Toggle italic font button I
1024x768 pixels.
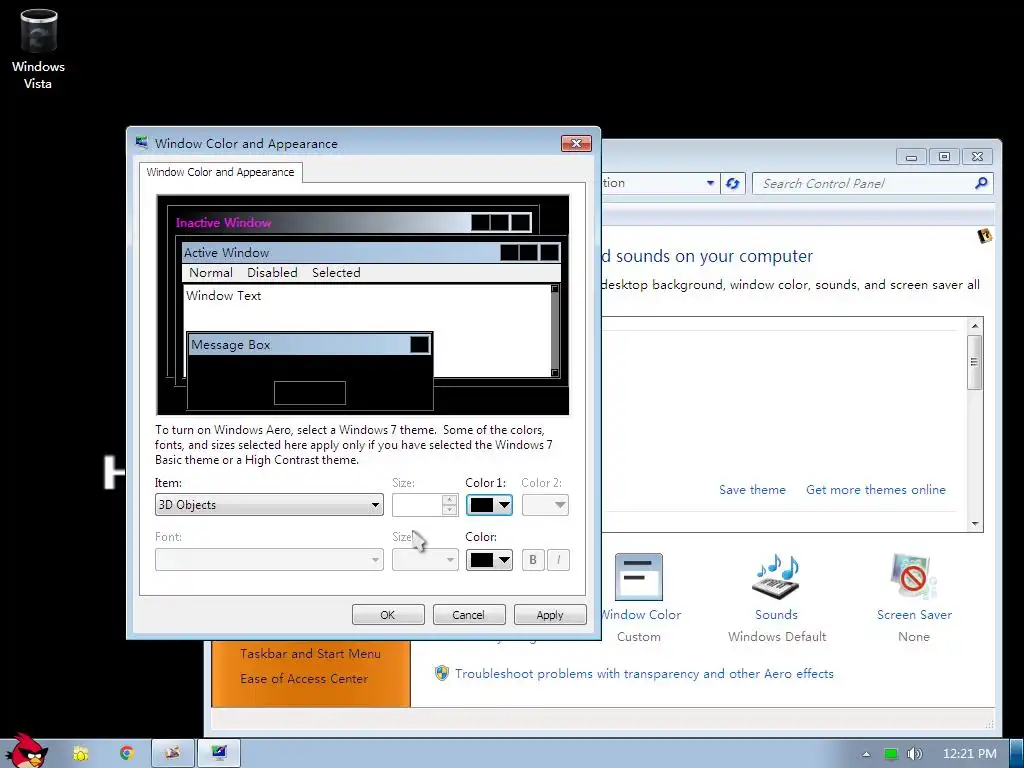(558, 560)
